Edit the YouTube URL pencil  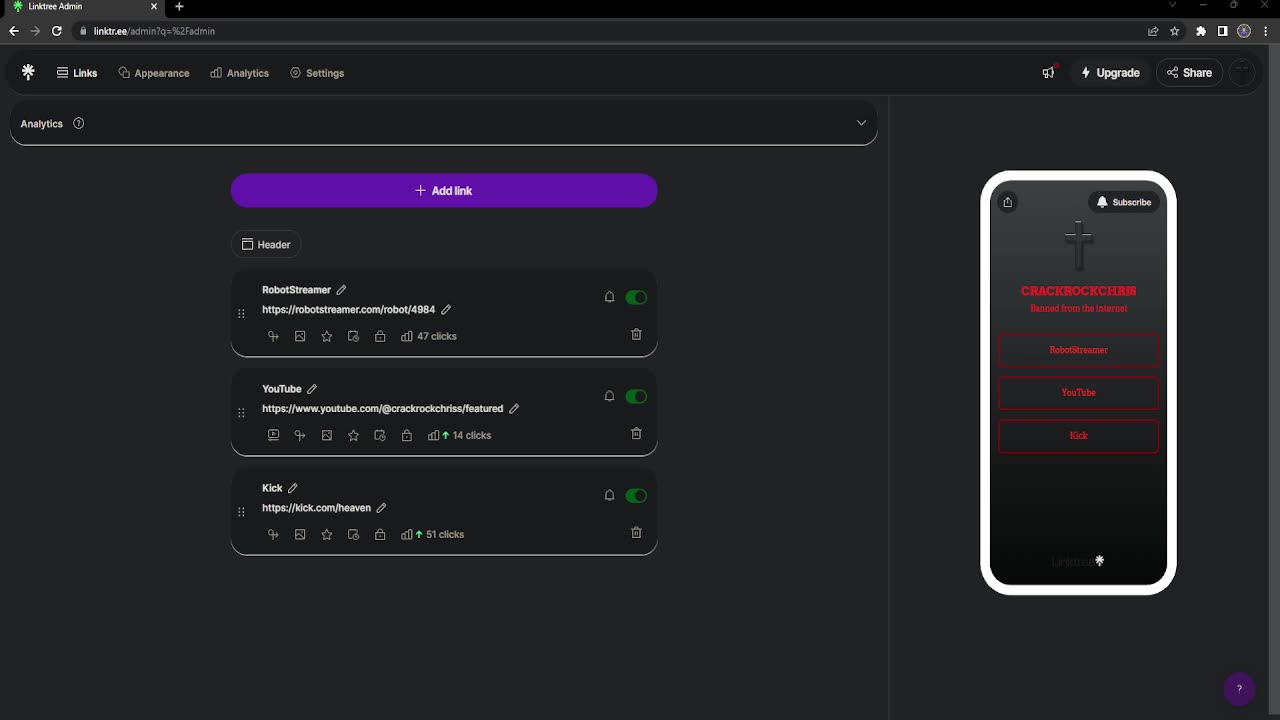coord(514,409)
